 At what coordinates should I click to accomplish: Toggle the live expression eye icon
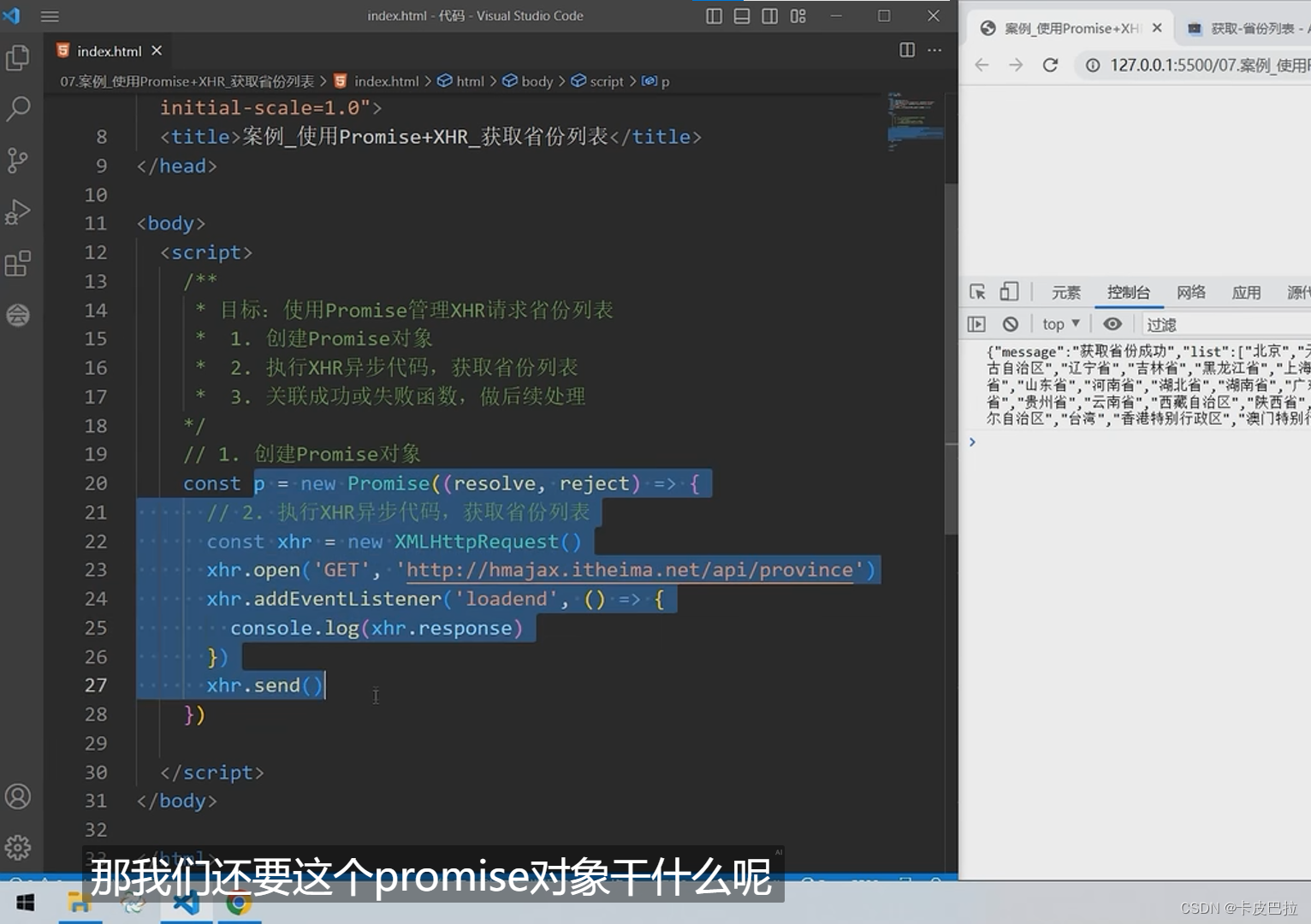[x=1112, y=324]
